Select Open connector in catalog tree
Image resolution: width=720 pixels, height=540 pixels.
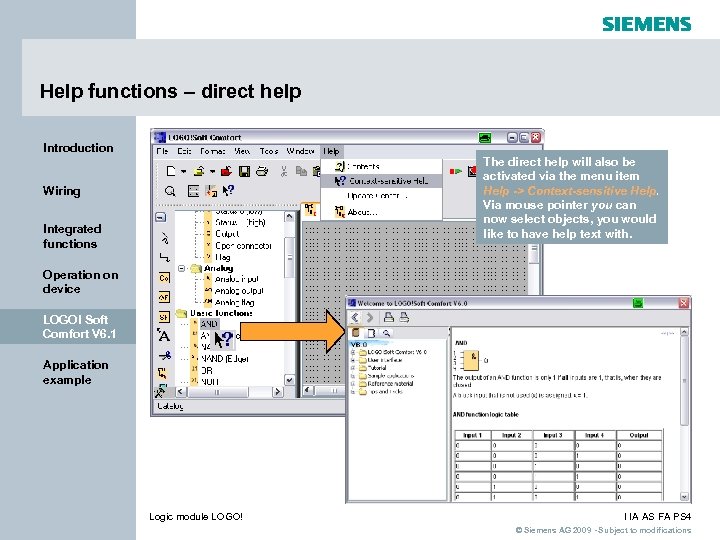(x=243, y=246)
